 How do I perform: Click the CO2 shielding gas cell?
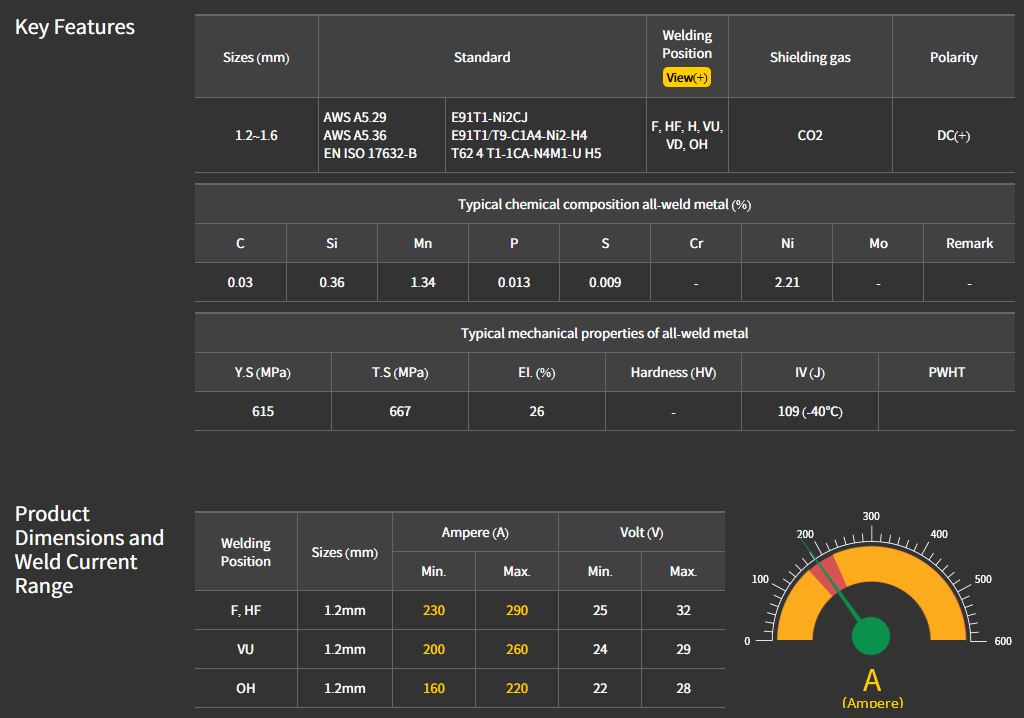[810, 135]
